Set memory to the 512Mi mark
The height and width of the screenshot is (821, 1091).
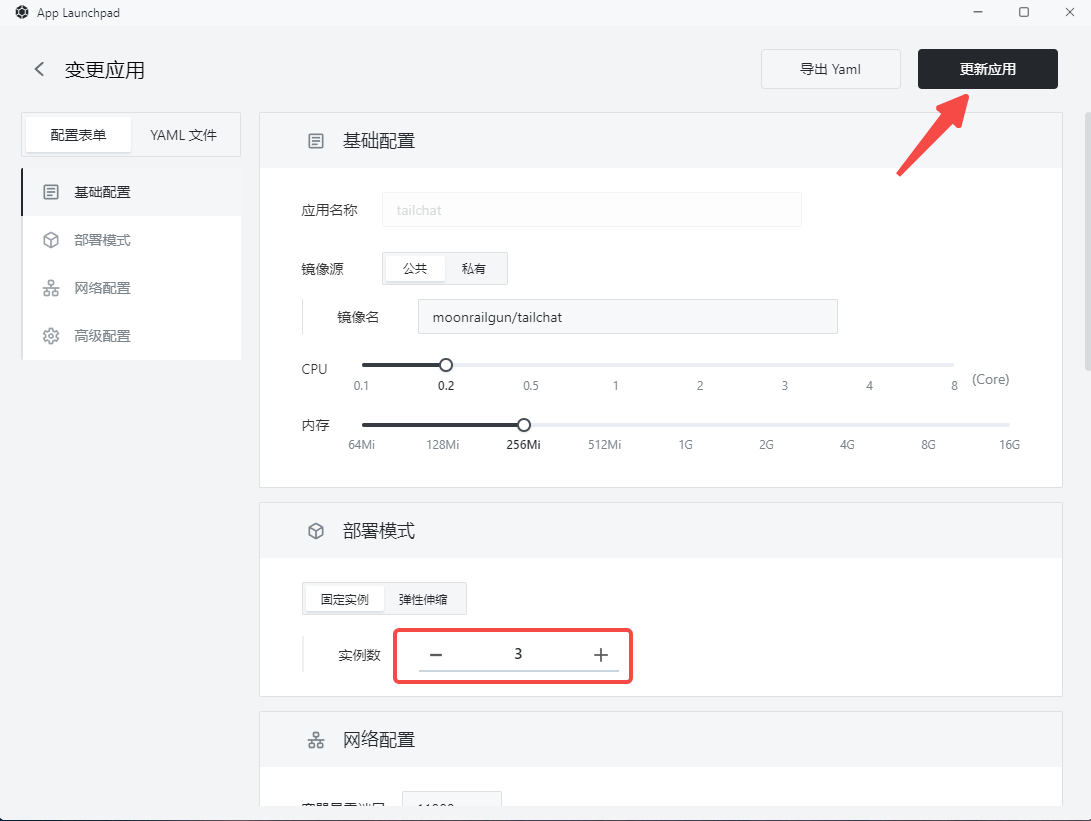coord(605,445)
